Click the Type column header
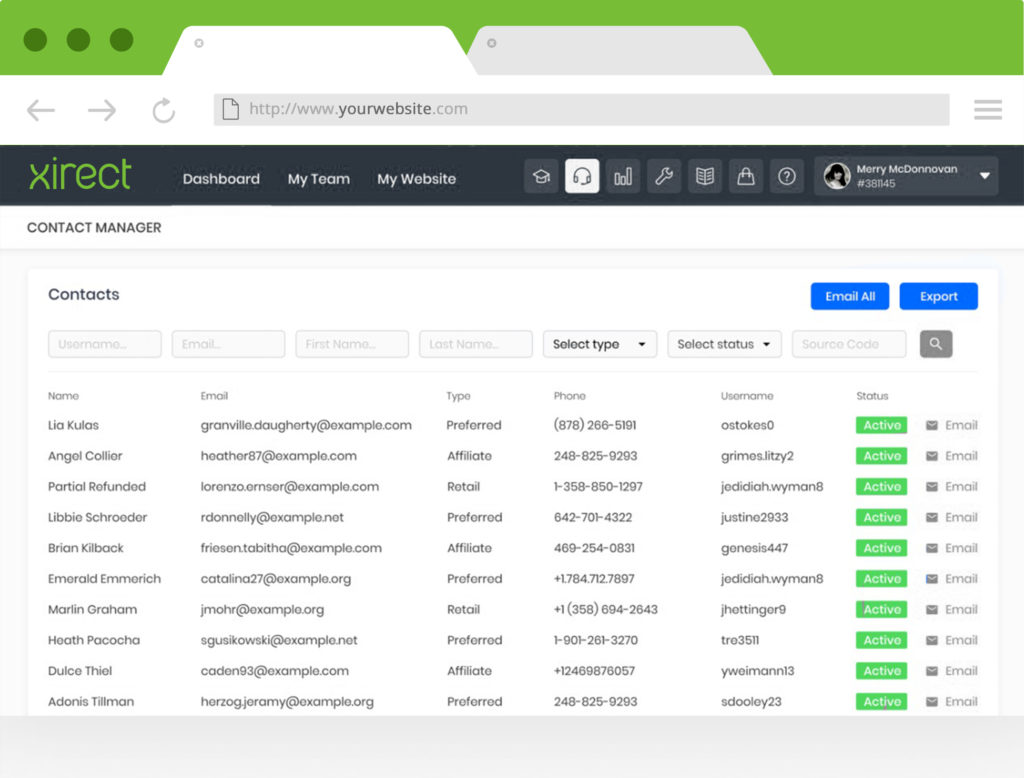This screenshot has height=778, width=1024. coord(458,396)
